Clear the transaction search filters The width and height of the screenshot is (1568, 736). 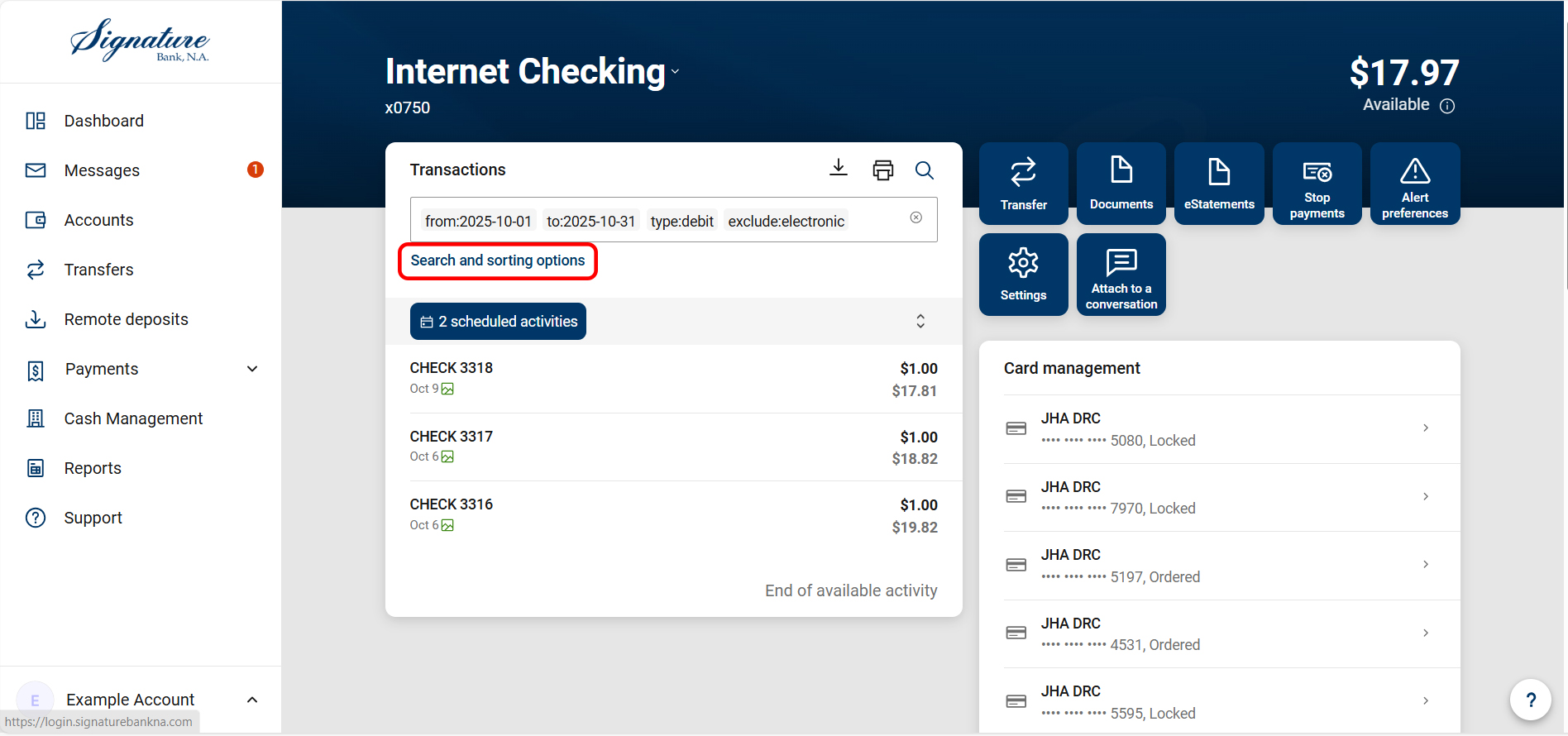pyautogui.click(x=915, y=217)
